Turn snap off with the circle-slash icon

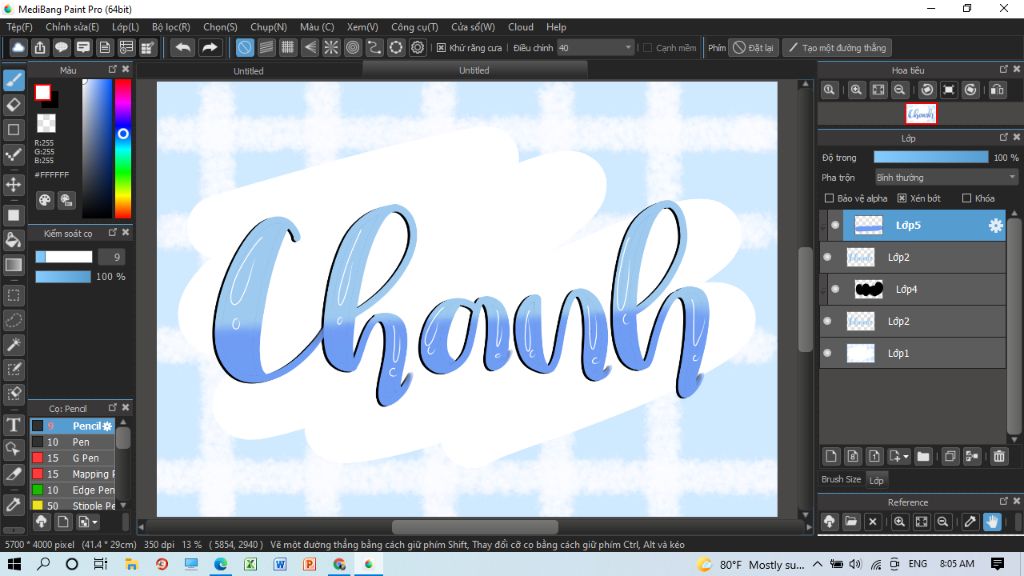pos(244,48)
